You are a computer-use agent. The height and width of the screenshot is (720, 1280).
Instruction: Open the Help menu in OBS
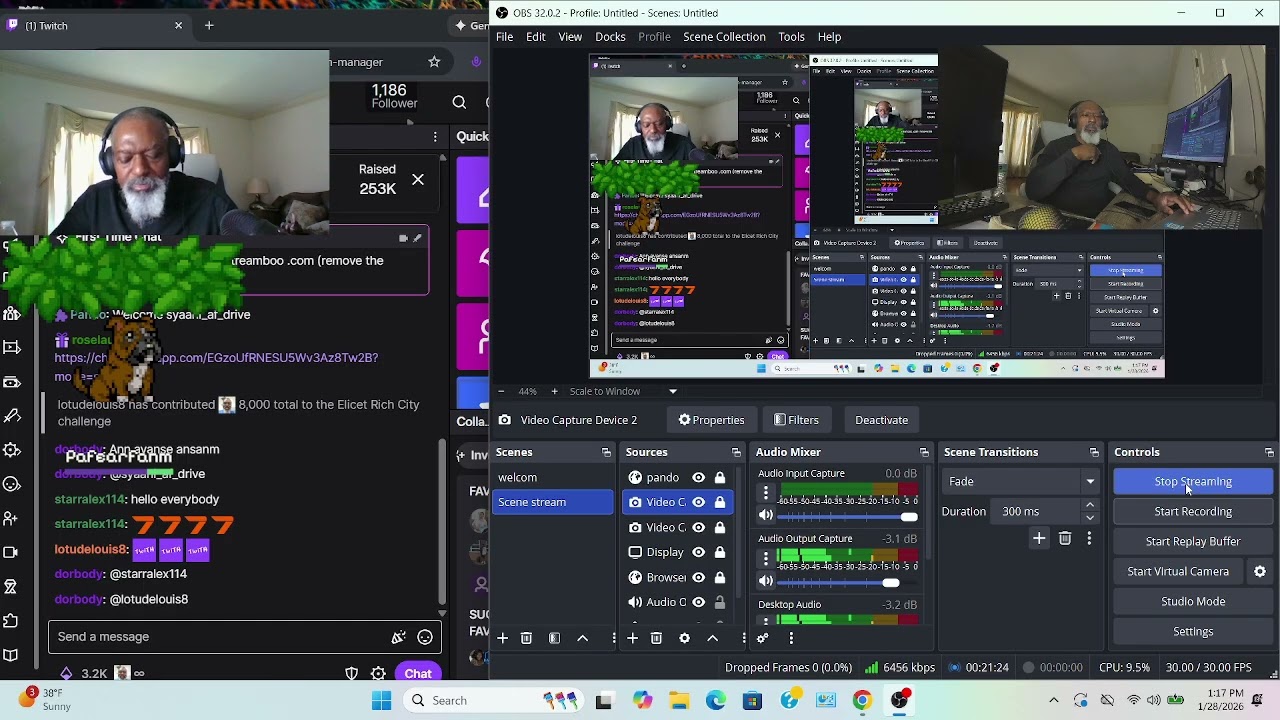pos(829,37)
